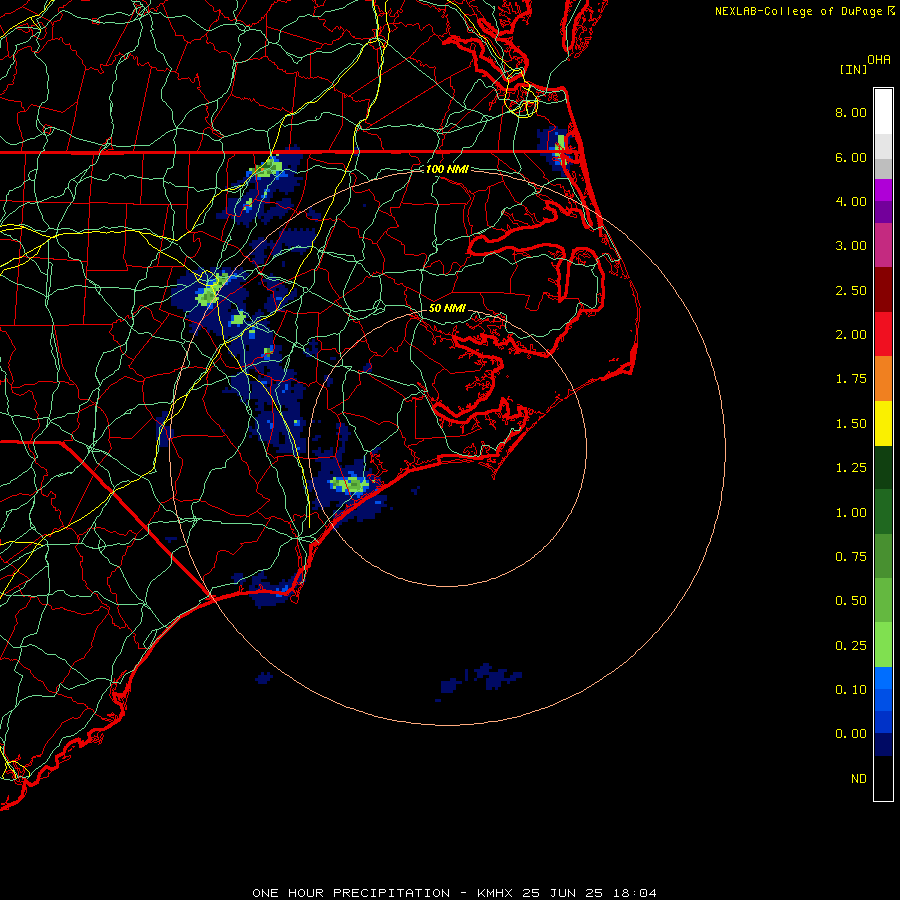Click the light green 0.25 legend swatch
Image resolution: width=900 pixels, height=900 pixels.
(x=883, y=645)
